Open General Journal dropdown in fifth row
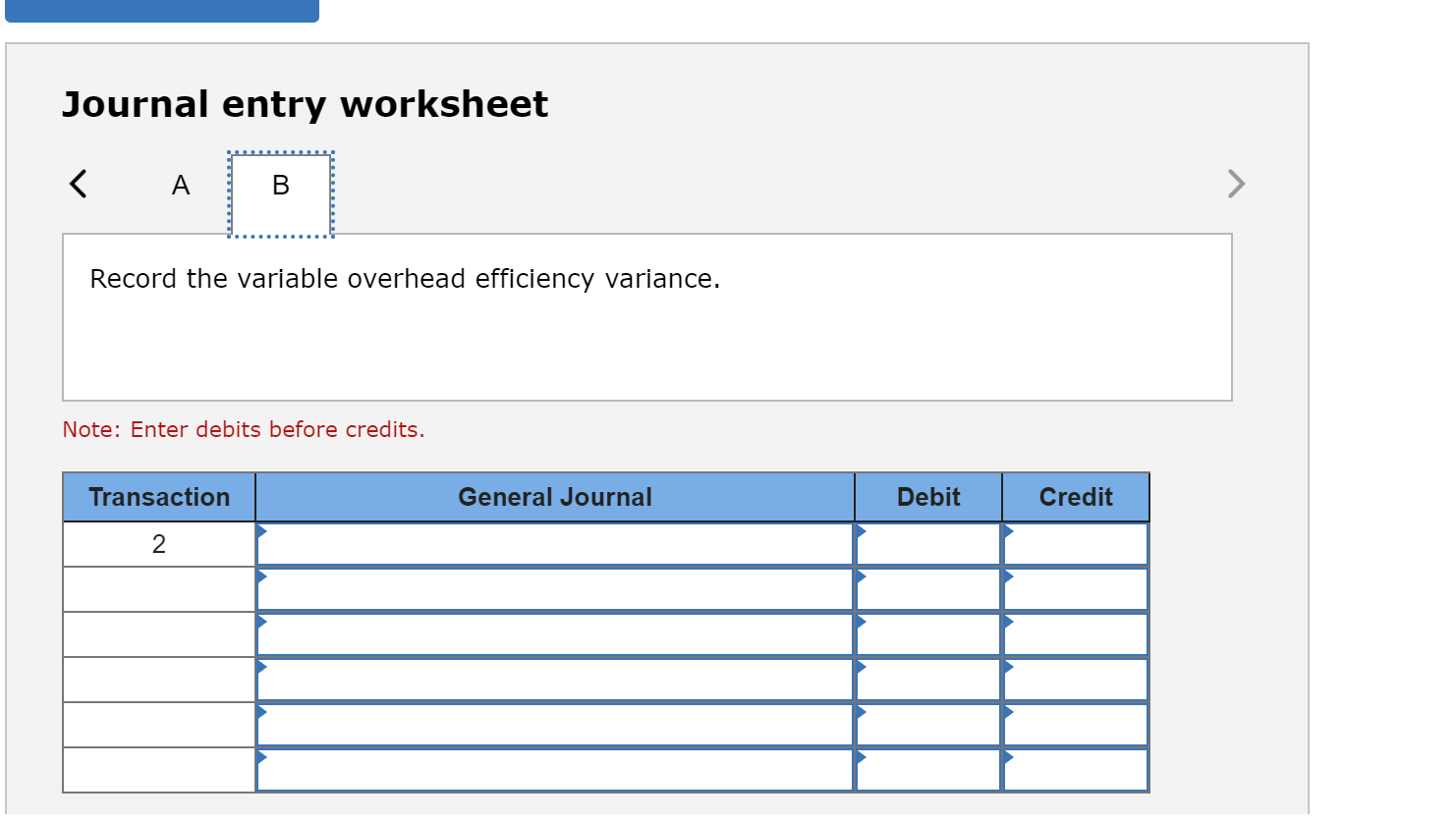This screenshot has height=822, width=1456. [x=555, y=725]
